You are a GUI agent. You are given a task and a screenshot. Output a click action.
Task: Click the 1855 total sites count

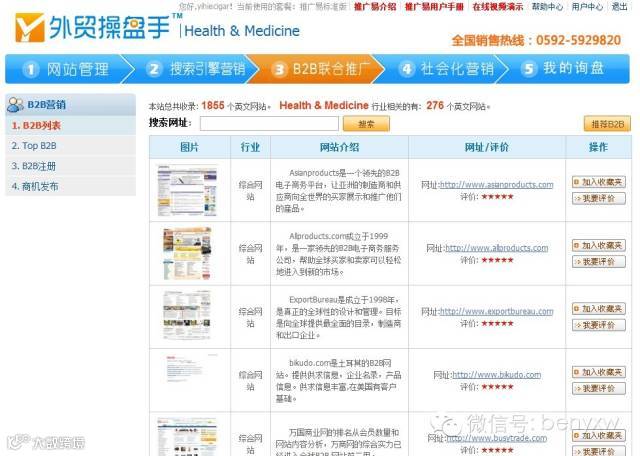pos(213,106)
